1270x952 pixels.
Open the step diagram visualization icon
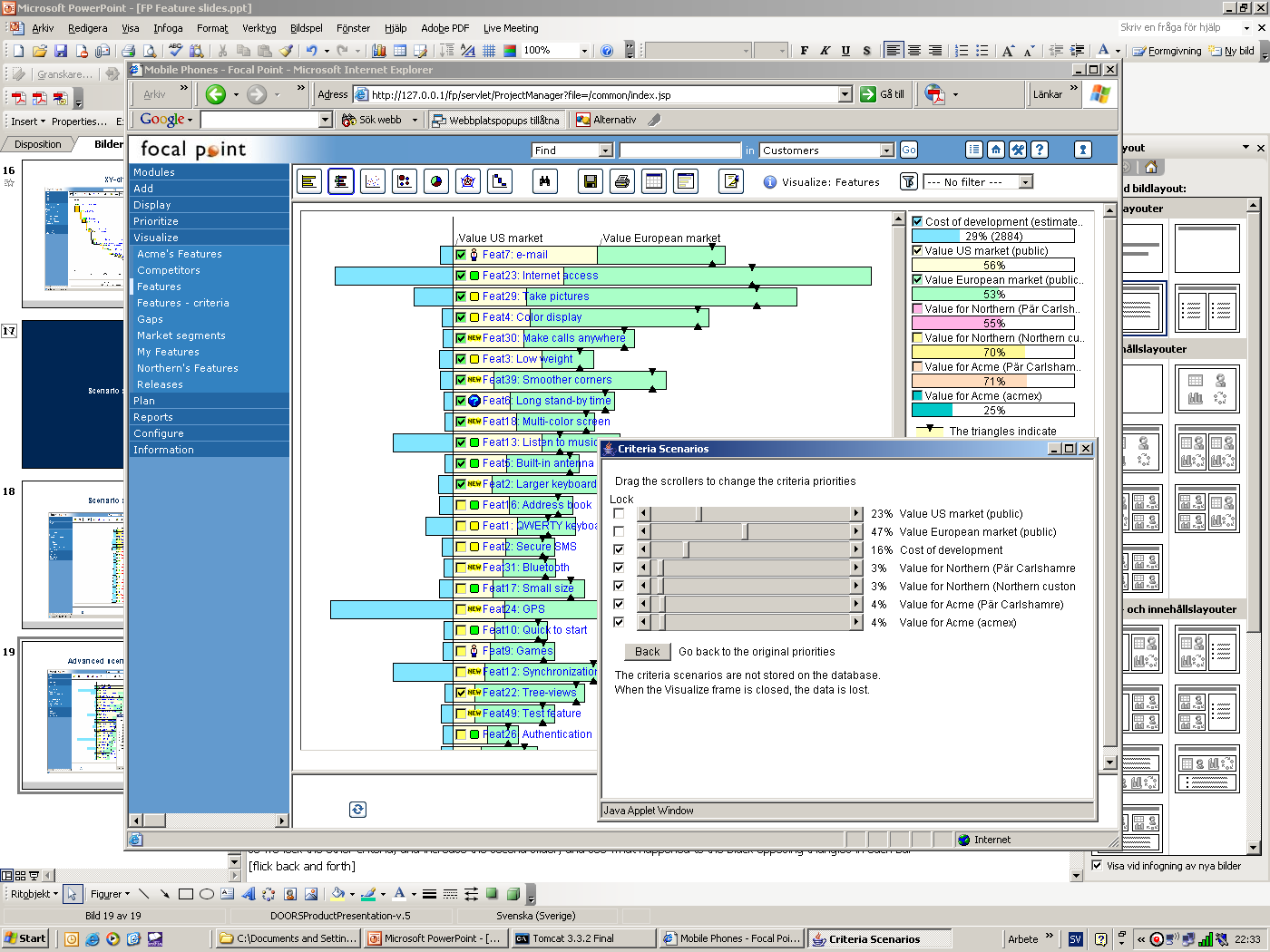(x=500, y=181)
